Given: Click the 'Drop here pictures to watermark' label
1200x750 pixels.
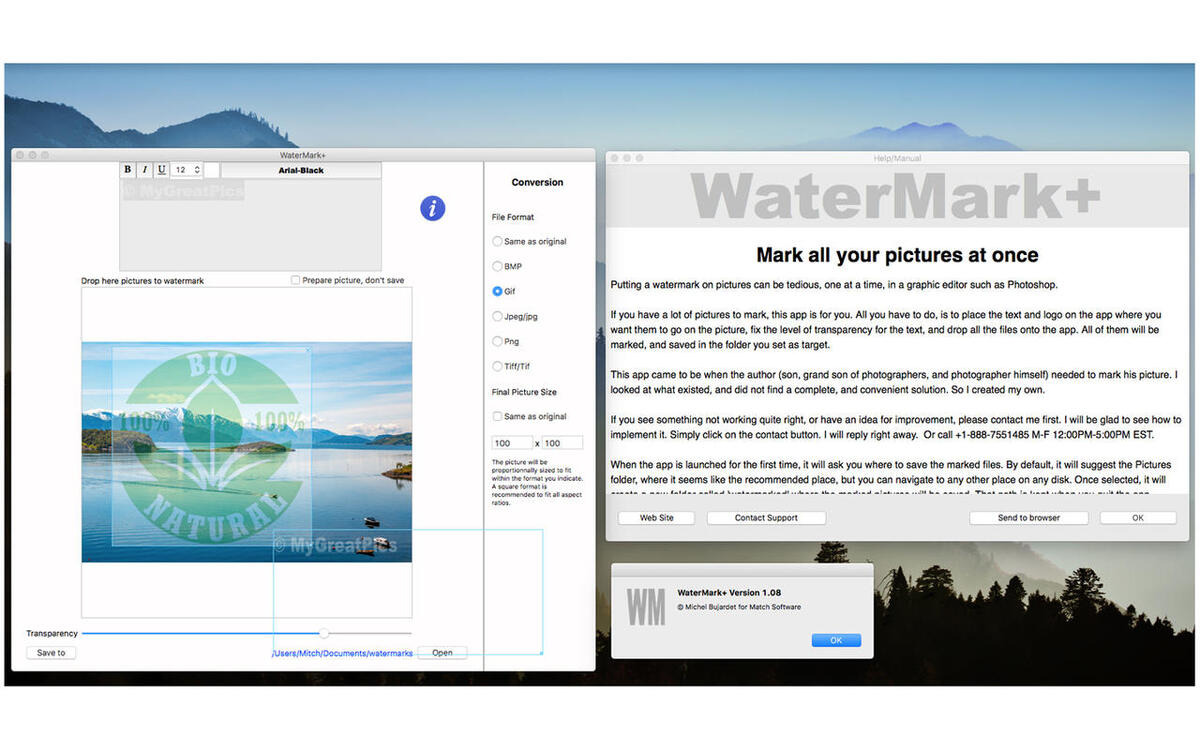Looking at the screenshot, I should point(142,281).
